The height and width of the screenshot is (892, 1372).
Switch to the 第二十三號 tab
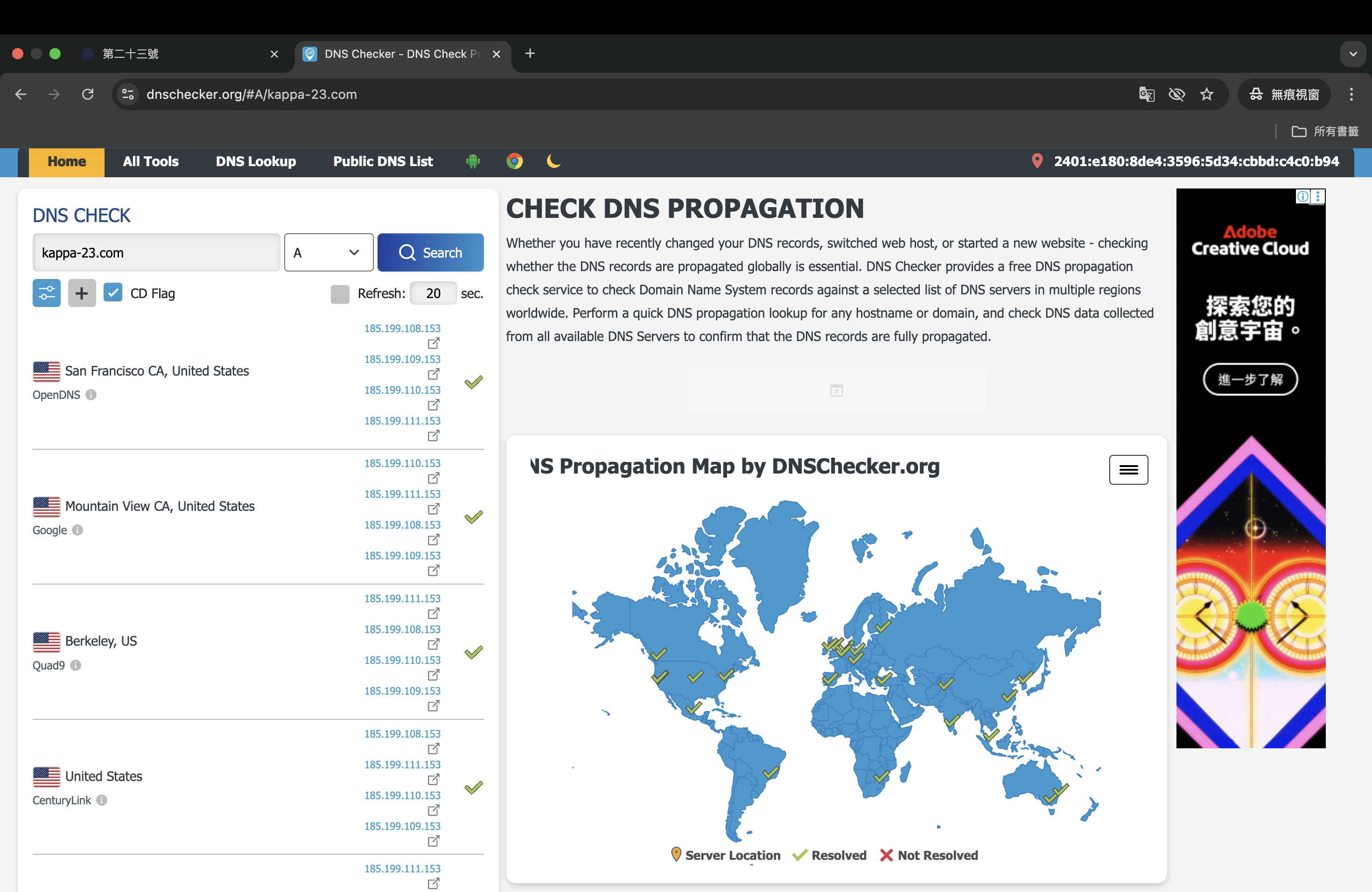(x=173, y=54)
